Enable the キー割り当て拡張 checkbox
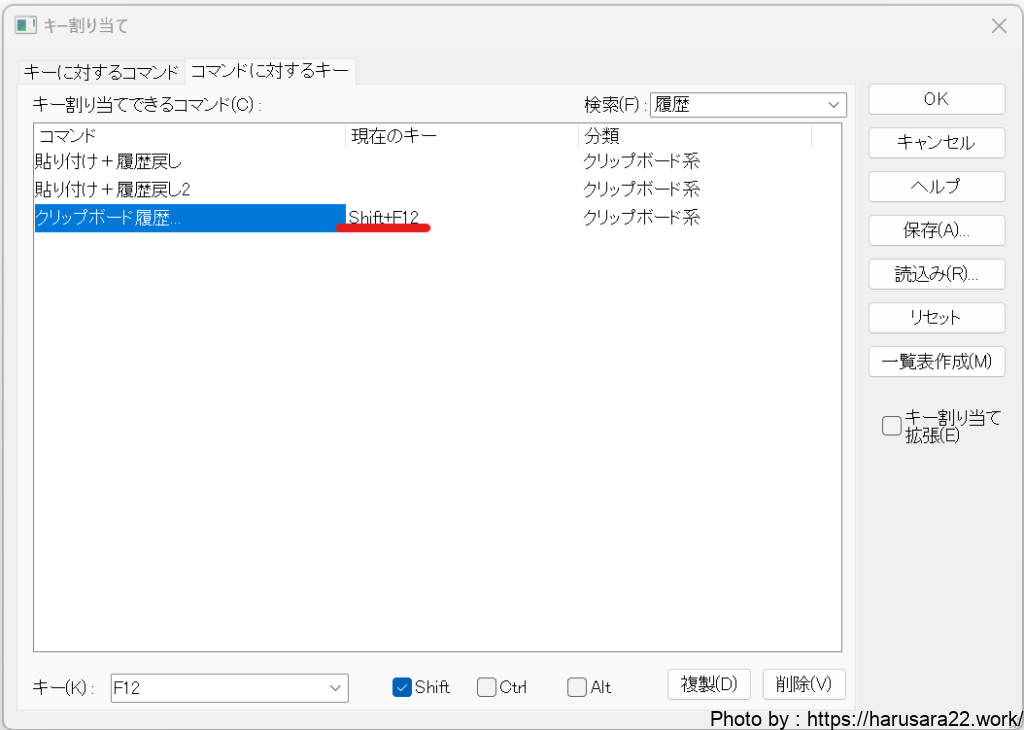This screenshot has width=1024, height=730. 891,426
